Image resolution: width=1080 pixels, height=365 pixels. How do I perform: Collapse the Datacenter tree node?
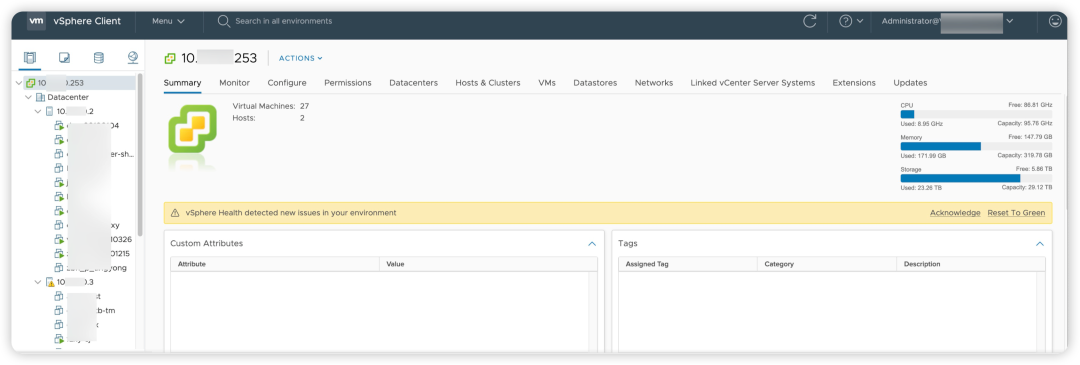tap(28, 97)
